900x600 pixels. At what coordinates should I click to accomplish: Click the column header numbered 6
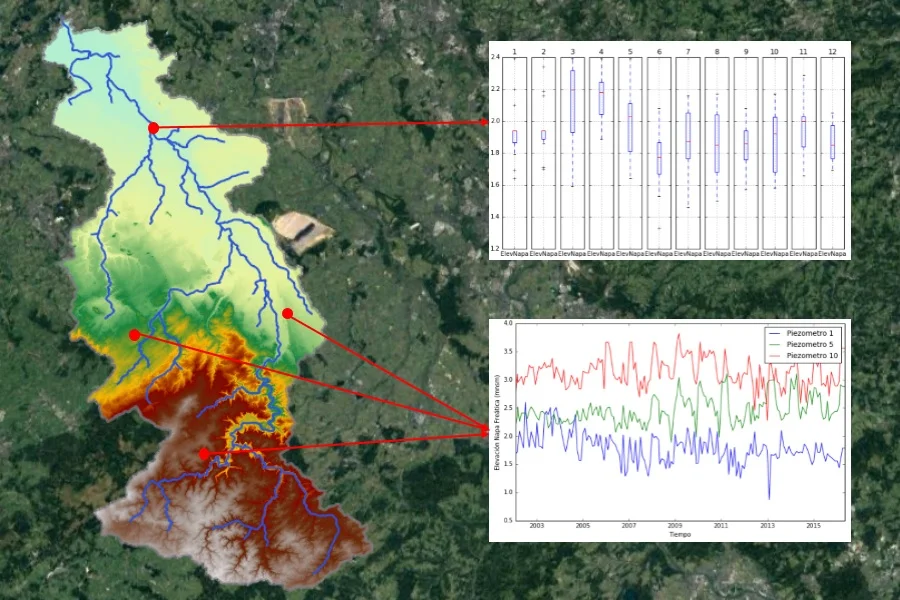659,50
